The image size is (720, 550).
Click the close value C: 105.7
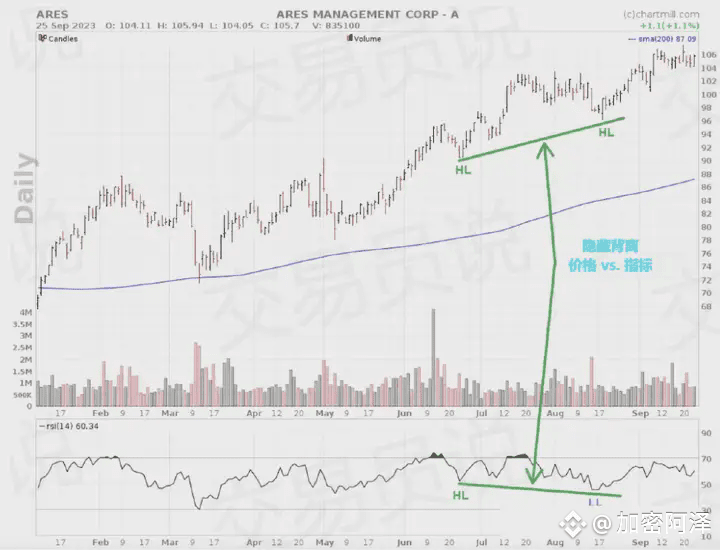tap(280, 26)
